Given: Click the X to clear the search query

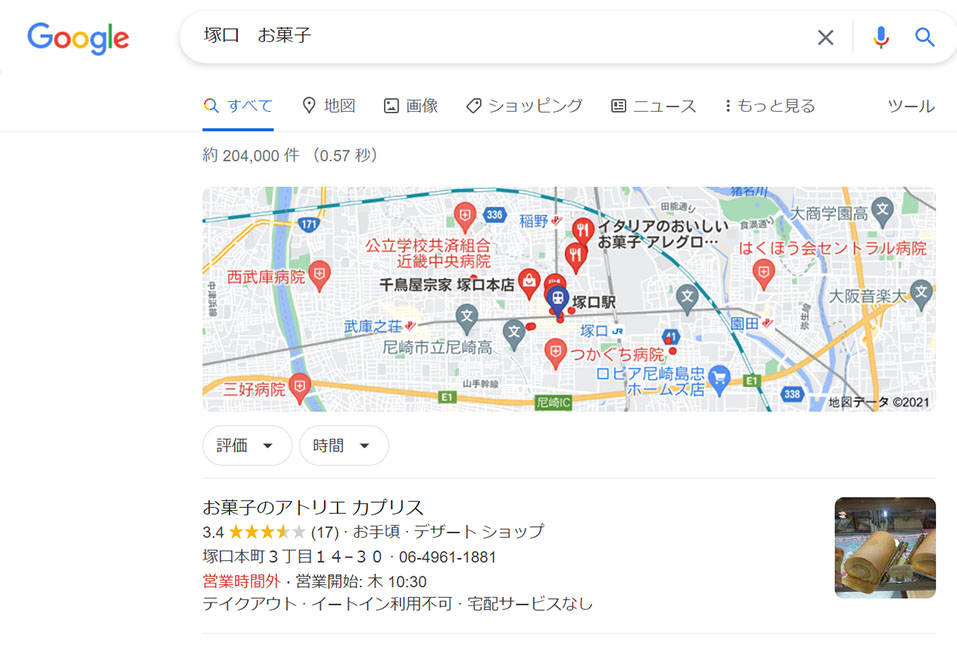Looking at the screenshot, I should [826, 37].
